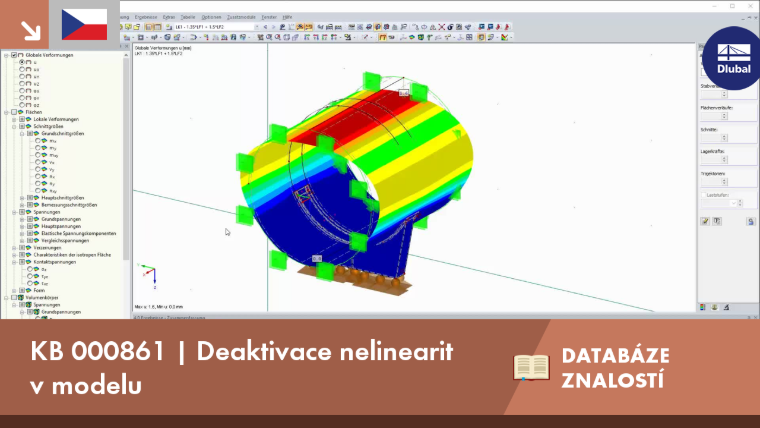Click the red X delete icon in toolbar
This screenshot has height=428, width=760.
pyautogui.click(x=442, y=27)
